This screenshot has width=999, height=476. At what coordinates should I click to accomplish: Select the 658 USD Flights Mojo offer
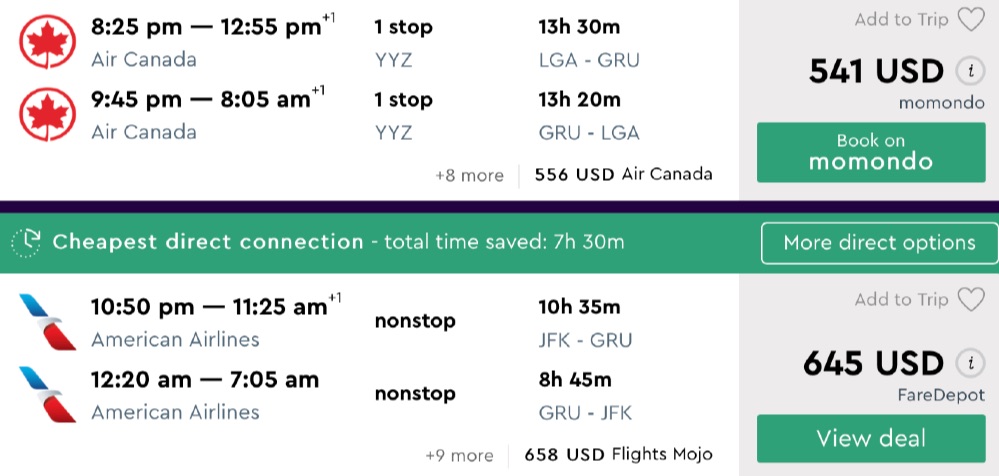point(618,455)
